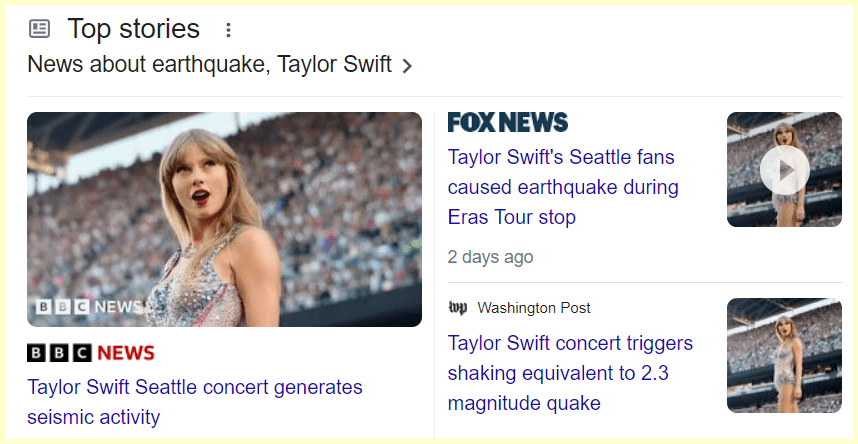This screenshot has width=858, height=444.
Task: Open headline about 2.3 magnitude quake
Action: pyautogui.click(x=570, y=373)
